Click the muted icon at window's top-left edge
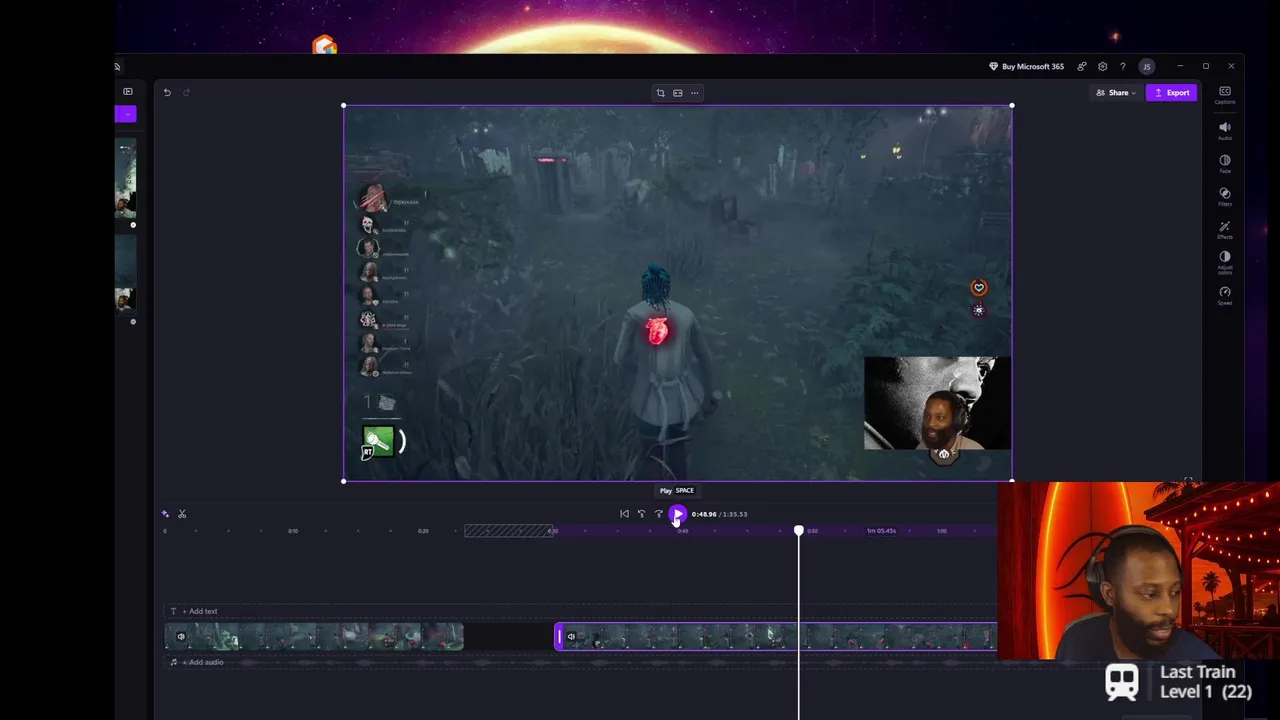Viewport: 1280px width, 720px height. (117, 67)
